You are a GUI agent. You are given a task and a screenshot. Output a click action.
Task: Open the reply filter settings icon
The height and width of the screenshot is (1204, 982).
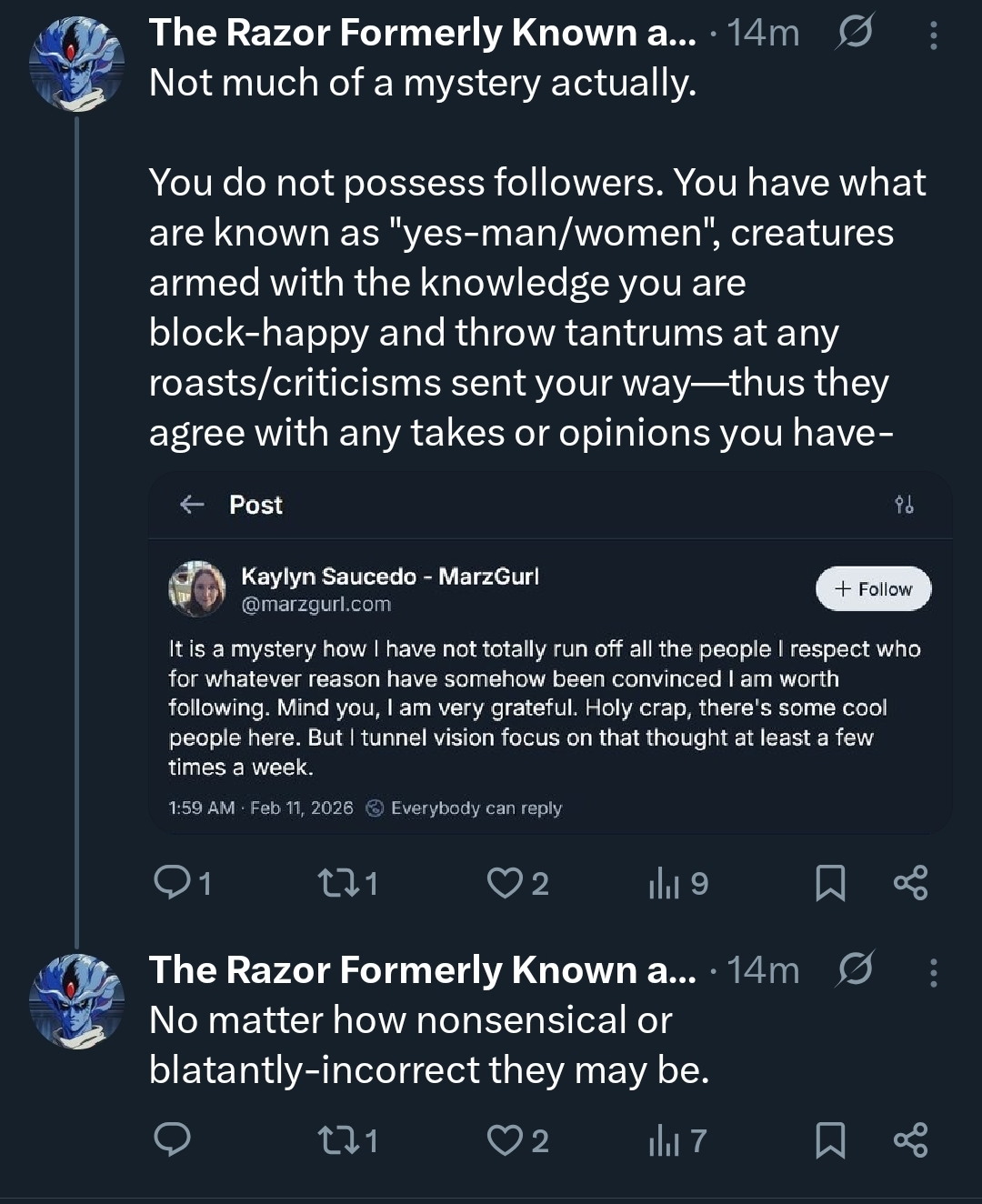click(904, 505)
